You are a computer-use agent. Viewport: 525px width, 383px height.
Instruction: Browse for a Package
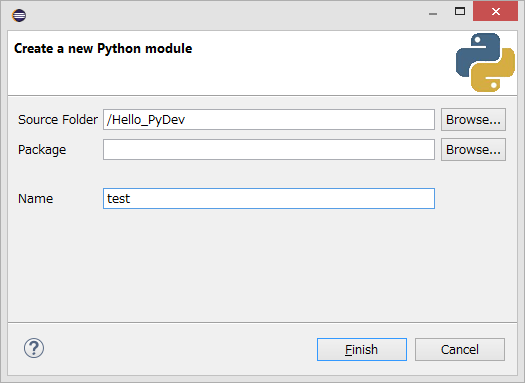(473, 150)
